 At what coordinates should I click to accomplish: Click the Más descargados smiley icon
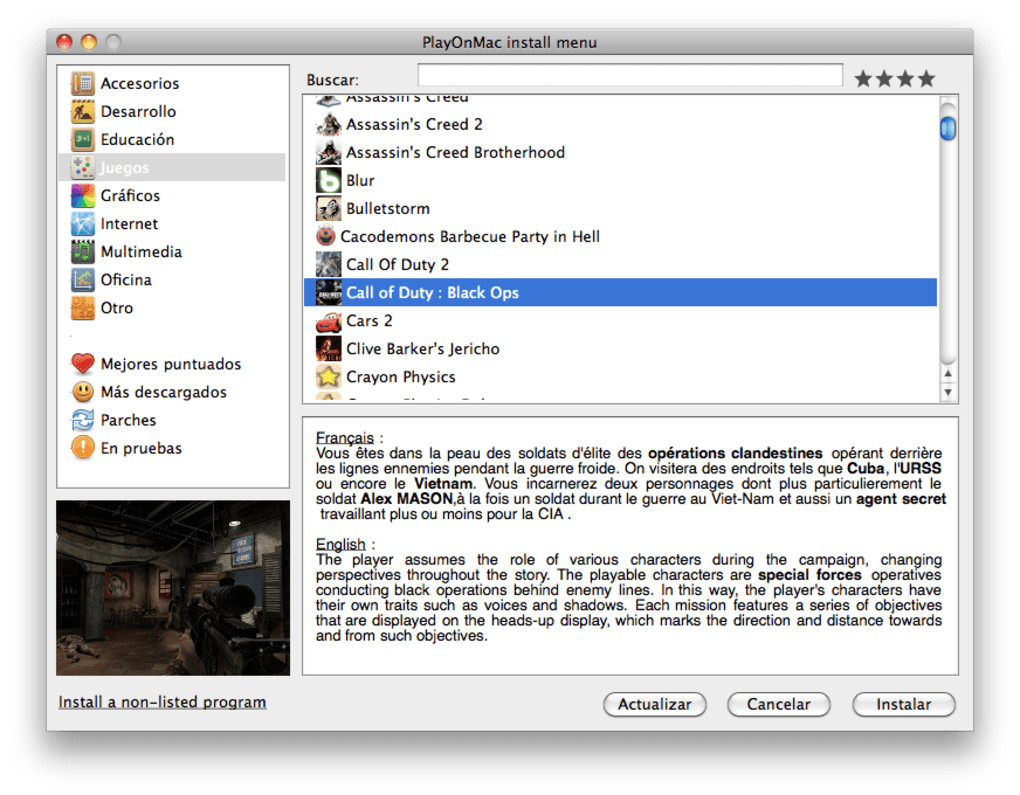coord(83,392)
